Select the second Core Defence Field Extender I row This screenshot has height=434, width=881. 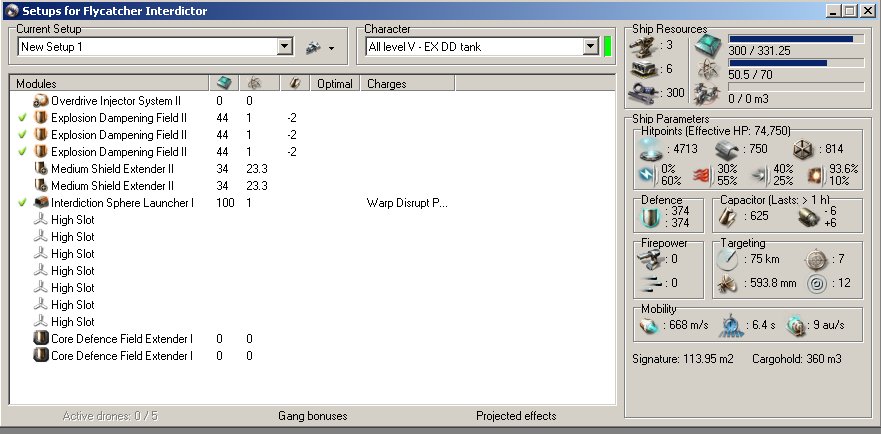click(x=312, y=356)
